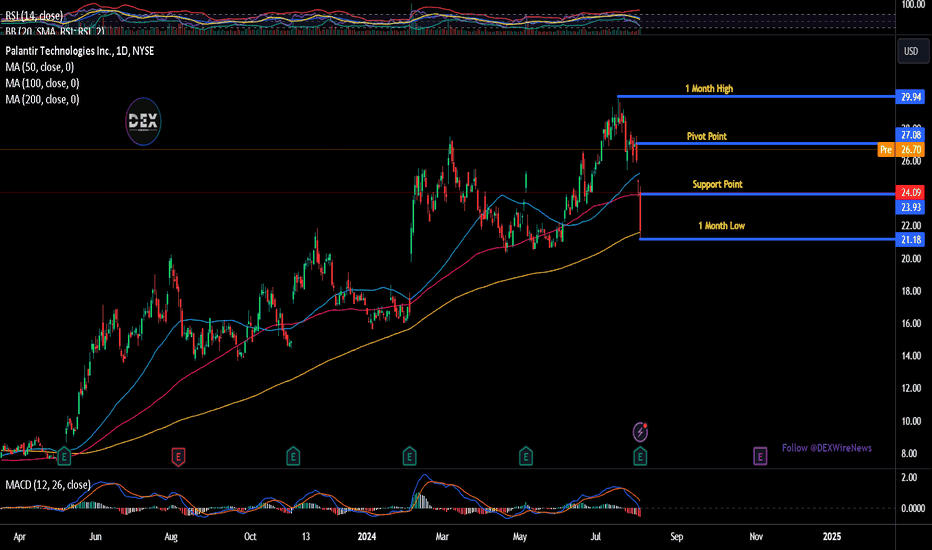Select the '1 Month High' annotation text
Screen dimensions: 932x550
click(x=709, y=89)
